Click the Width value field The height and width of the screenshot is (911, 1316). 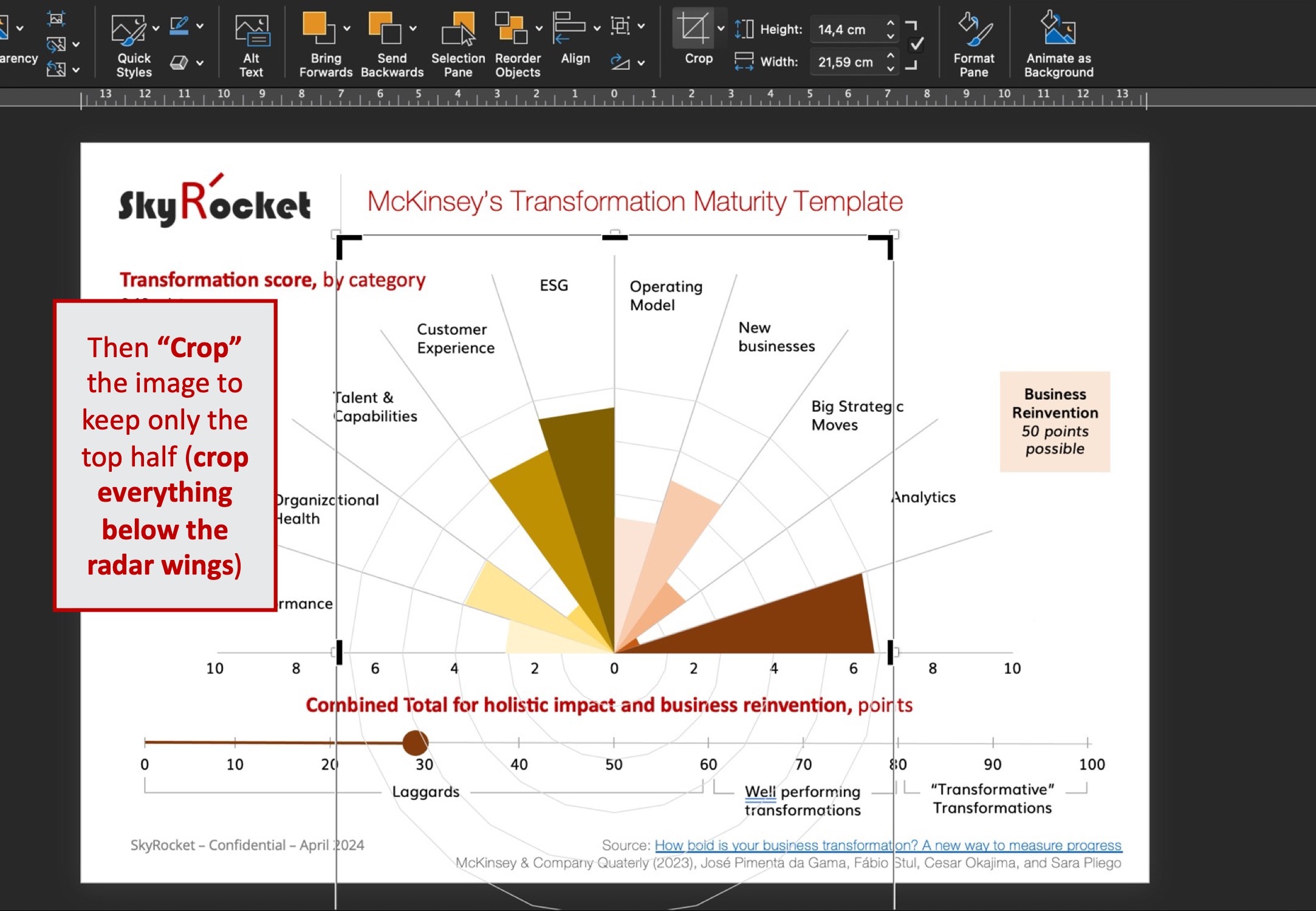coord(846,62)
